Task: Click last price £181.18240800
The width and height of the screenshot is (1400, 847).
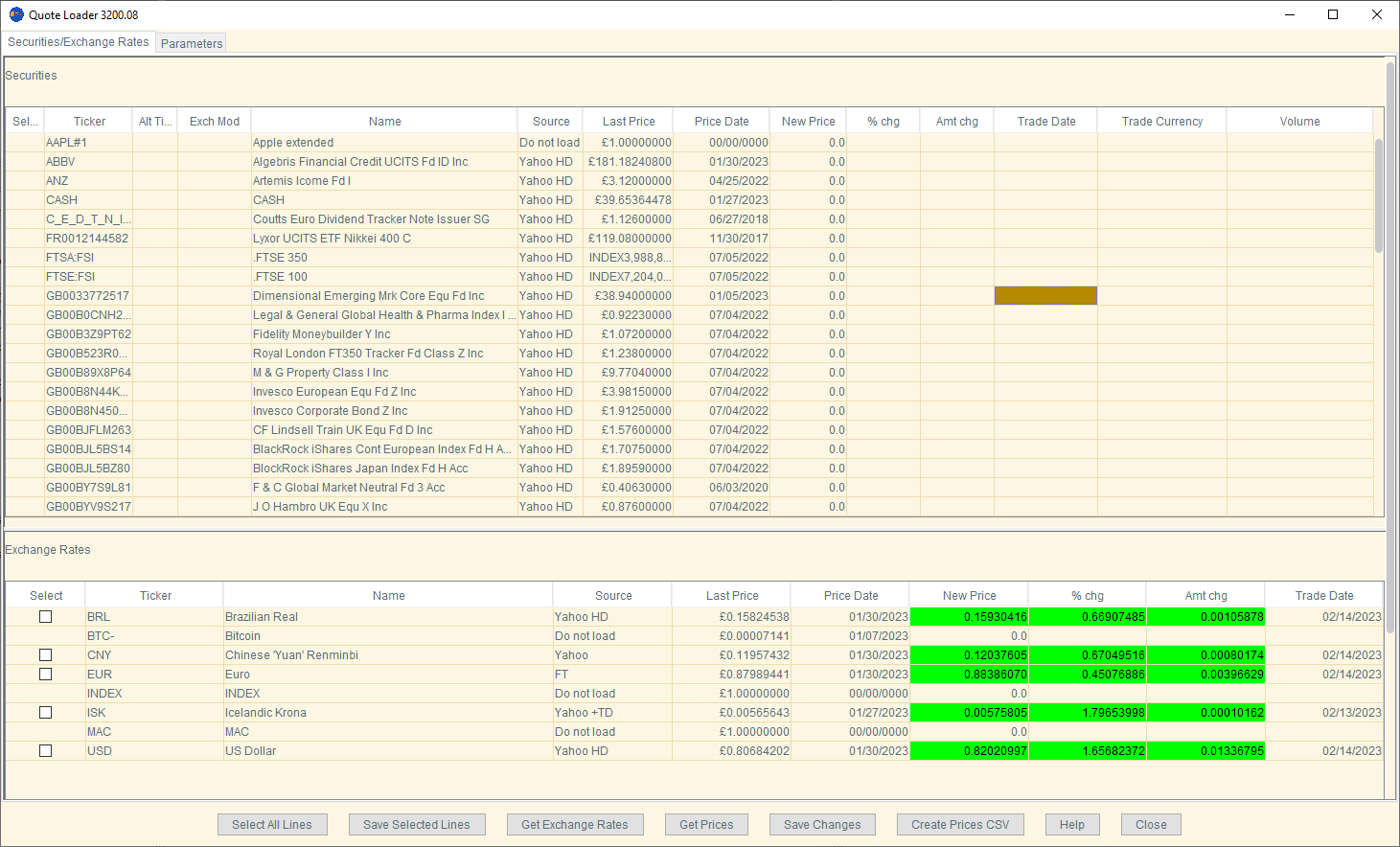Action: (629, 162)
